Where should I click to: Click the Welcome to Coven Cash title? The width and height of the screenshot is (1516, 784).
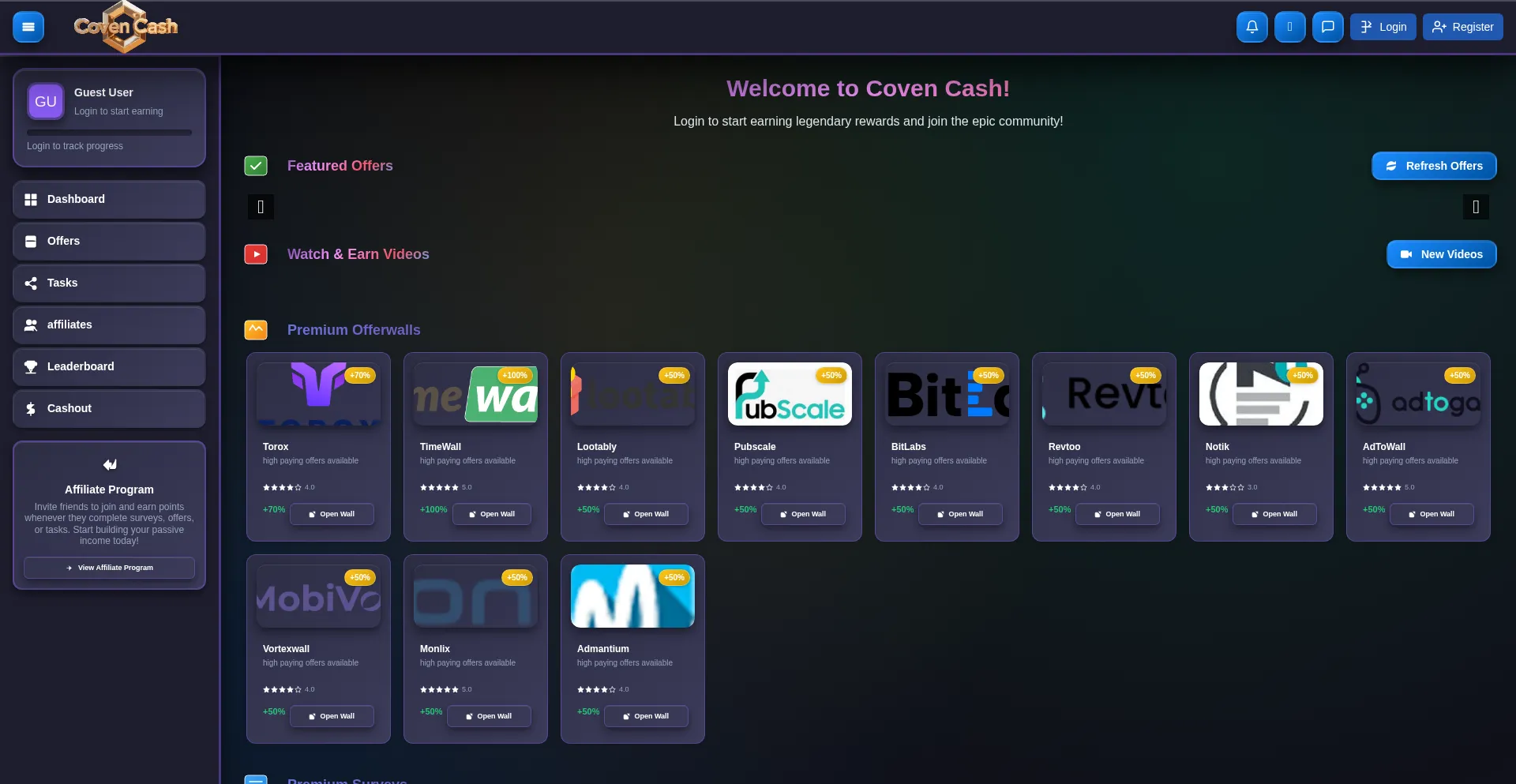pyautogui.click(x=868, y=88)
